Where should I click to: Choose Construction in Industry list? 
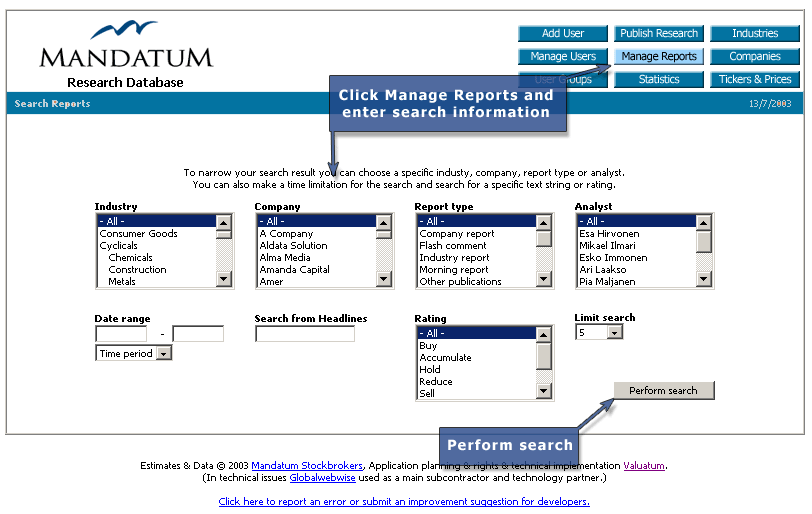(x=157, y=269)
